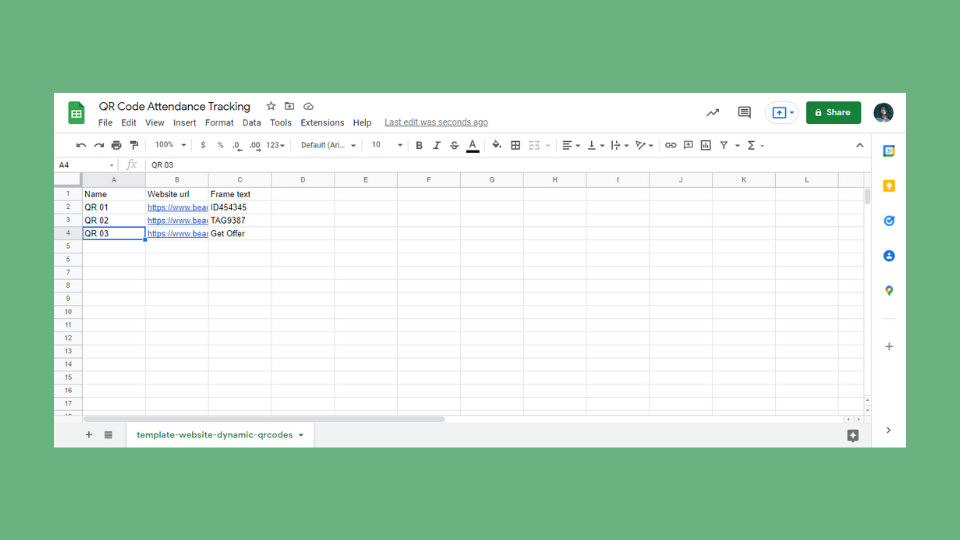Viewport: 960px width, 540px height.
Task: Select the Paint format roller tool
Action: point(134,145)
